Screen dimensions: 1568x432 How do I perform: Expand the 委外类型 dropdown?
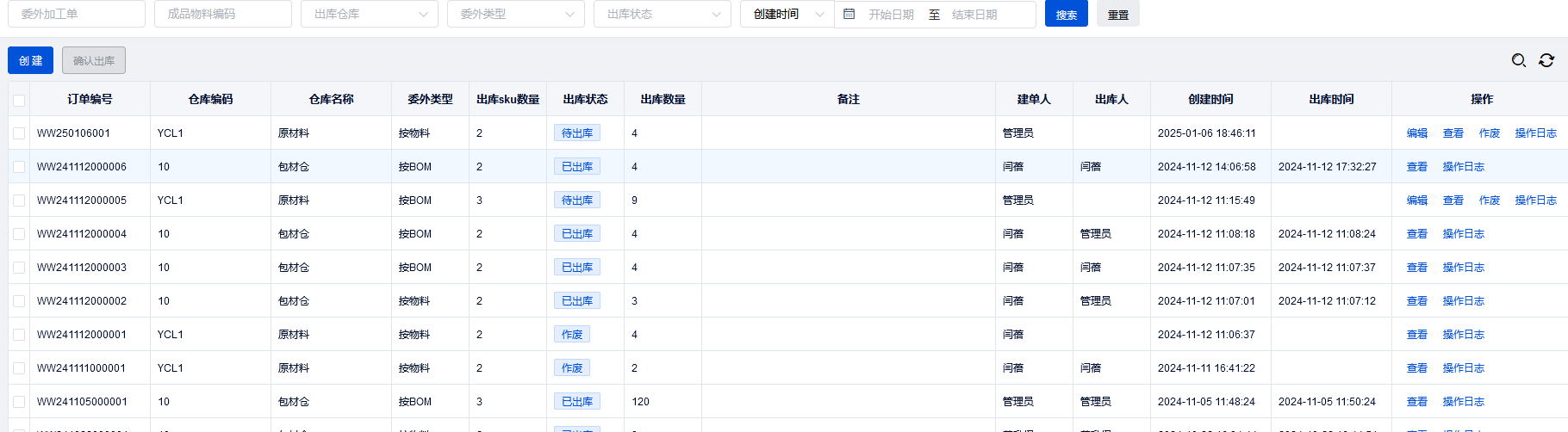tap(515, 15)
